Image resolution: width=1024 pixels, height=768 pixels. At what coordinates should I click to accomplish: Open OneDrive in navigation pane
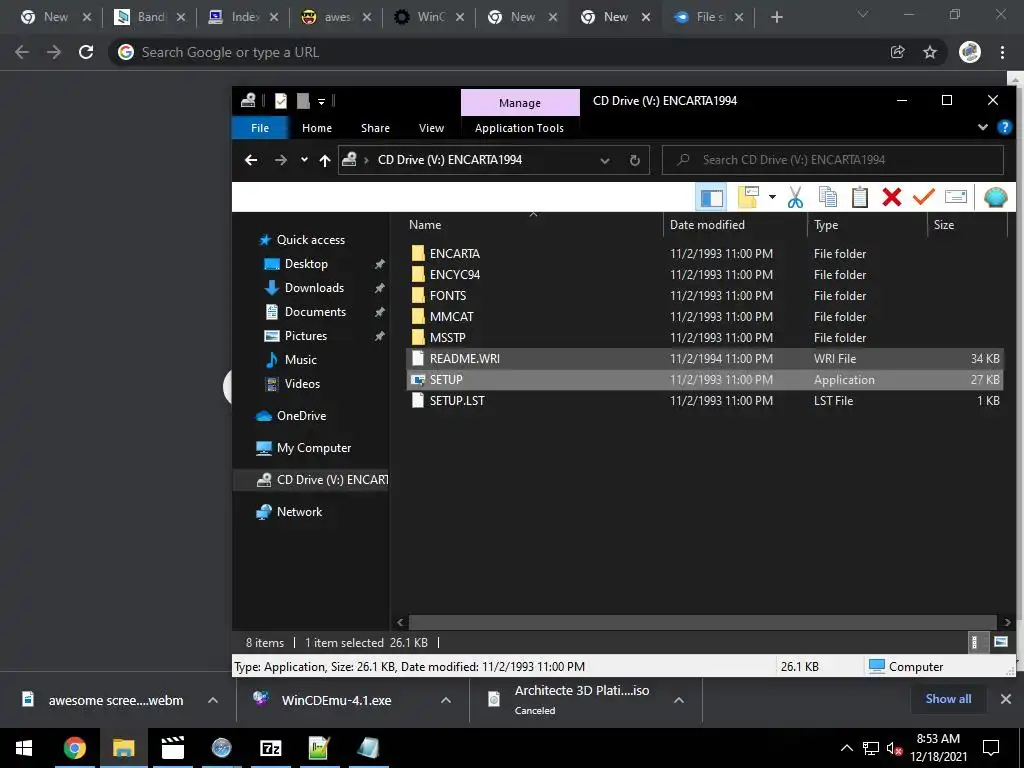click(x=301, y=416)
